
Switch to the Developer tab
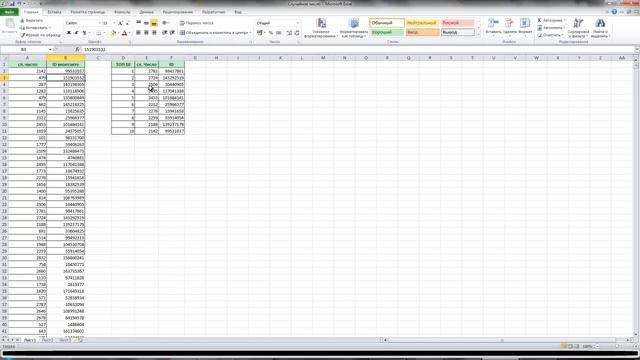213,12
